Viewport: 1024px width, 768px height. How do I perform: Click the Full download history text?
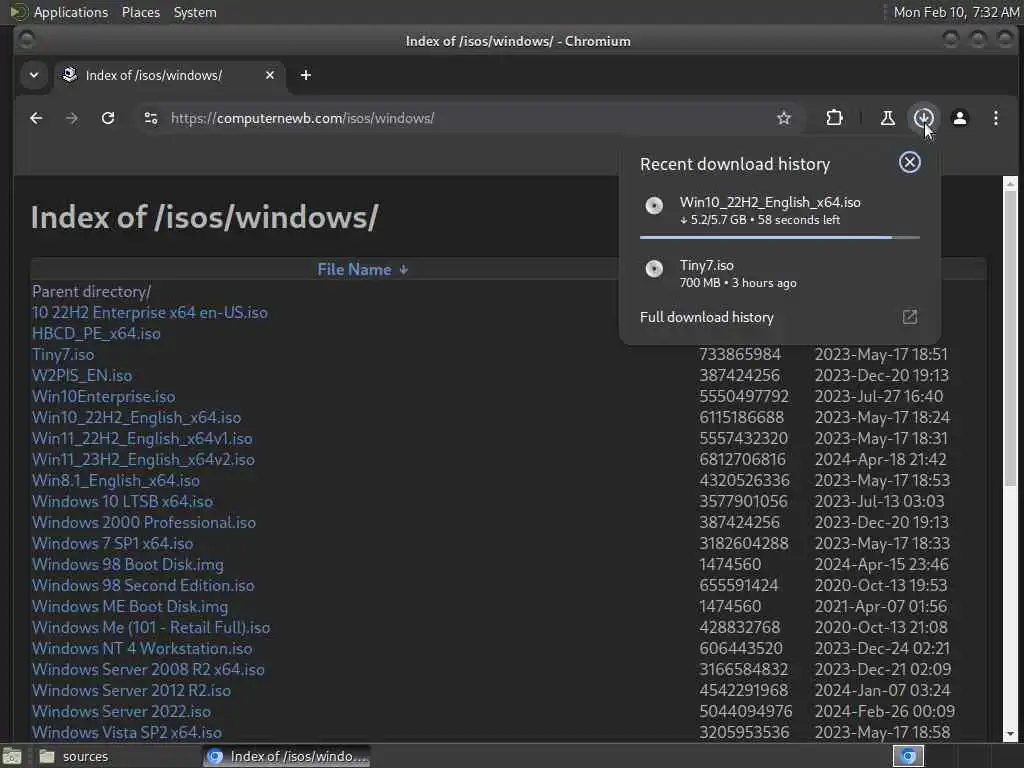pos(707,317)
